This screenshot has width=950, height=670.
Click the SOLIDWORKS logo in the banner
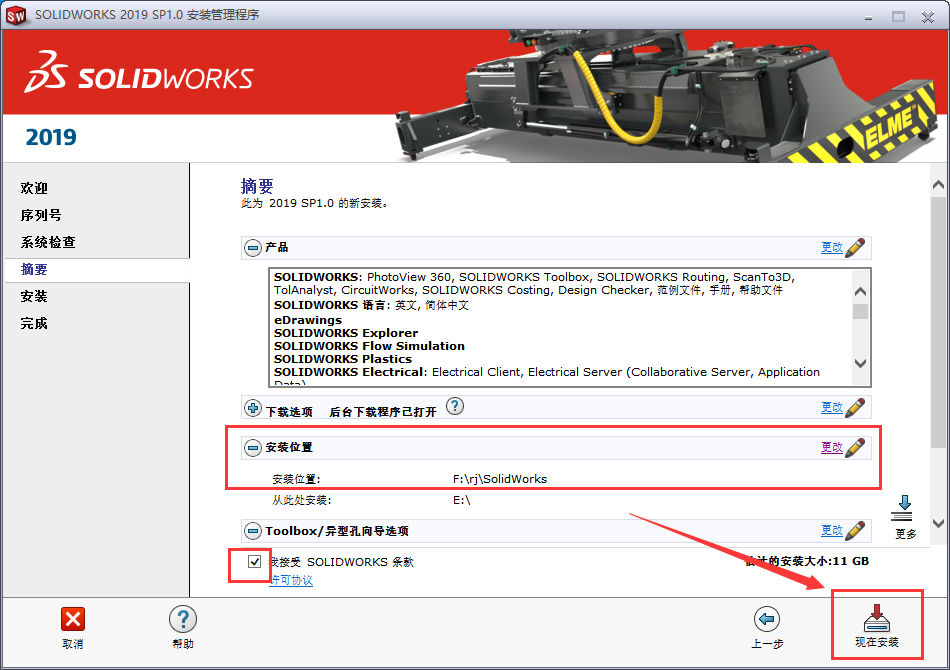click(x=139, y=73)
